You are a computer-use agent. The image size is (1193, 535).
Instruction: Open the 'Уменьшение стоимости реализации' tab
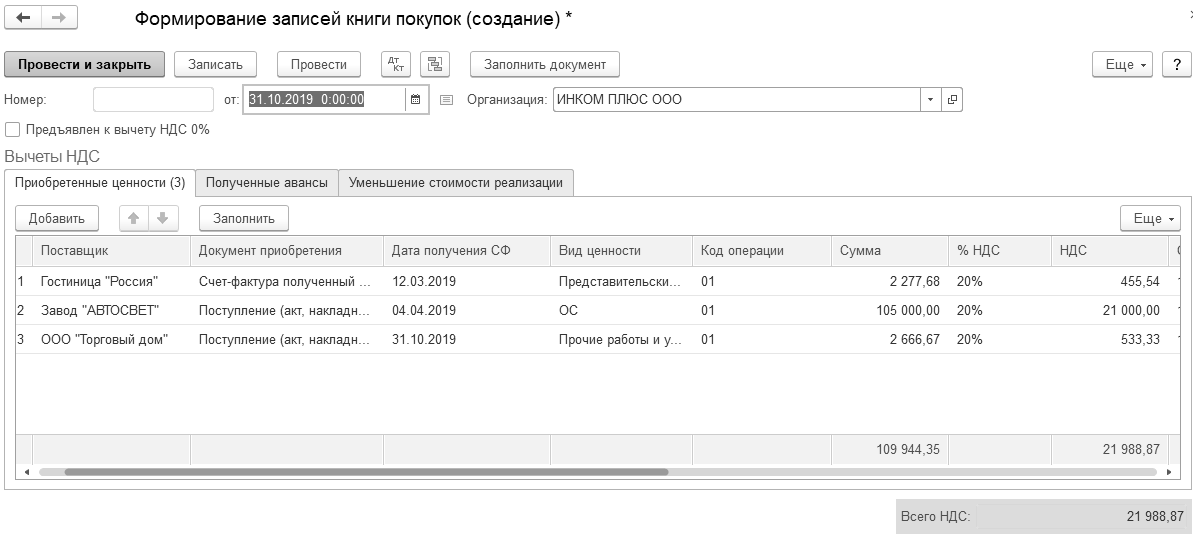point(456,182)
